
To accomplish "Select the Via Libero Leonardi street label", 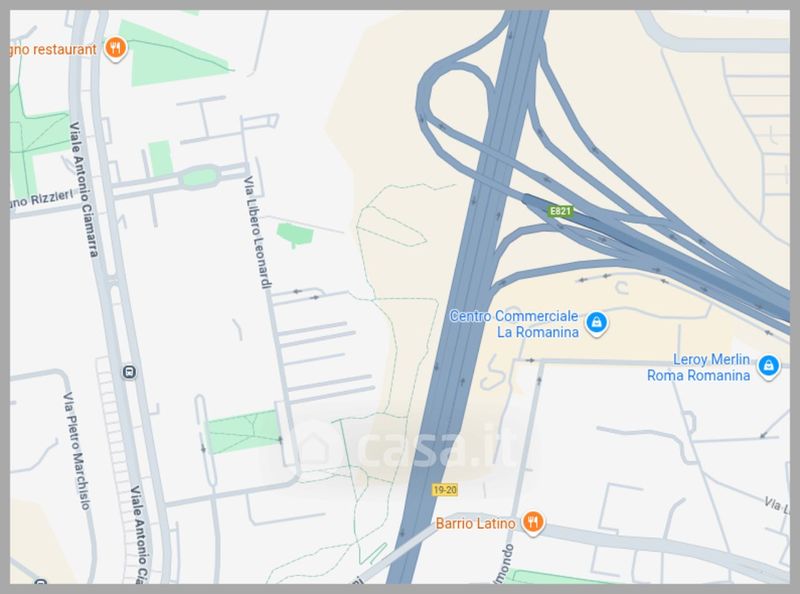I will pyautogui.click(x=258, y=232).
